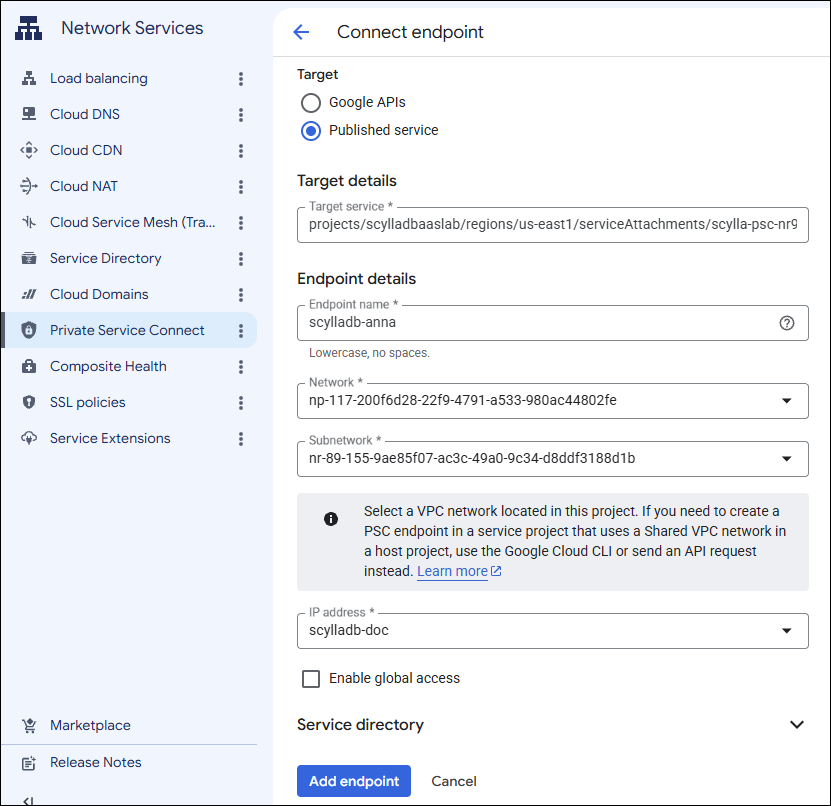Click into the Endpoint name field
The width and height of the screenshot is (831, 806).
552,323
